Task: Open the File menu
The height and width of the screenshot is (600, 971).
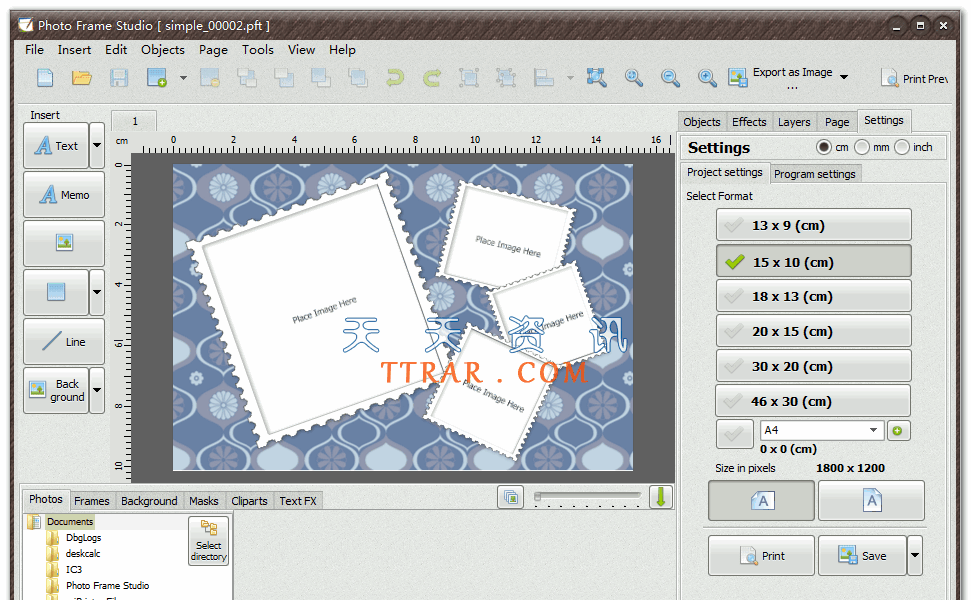Action: pyautogui.click(x=34, y=50)
